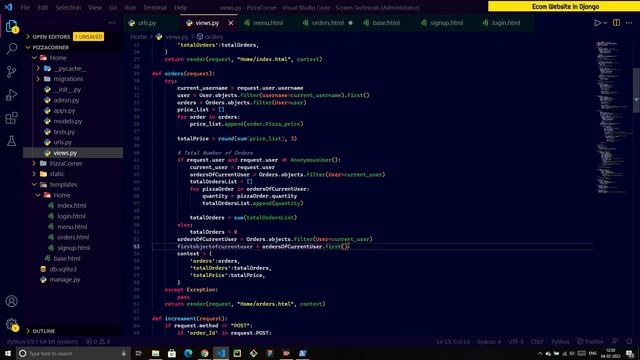Image resolution: width=640 pixels, height=360 pixels.
Task: Open the editor More Actions menu
Action: [629, 23]
